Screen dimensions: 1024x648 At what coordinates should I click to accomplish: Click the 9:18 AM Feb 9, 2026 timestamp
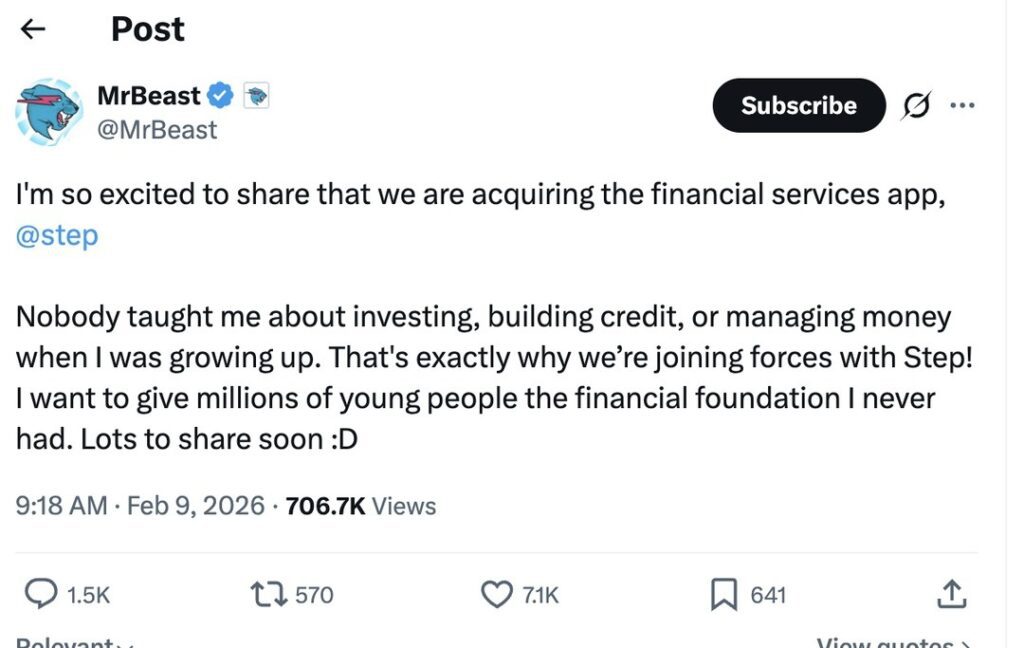coord(140,506)
